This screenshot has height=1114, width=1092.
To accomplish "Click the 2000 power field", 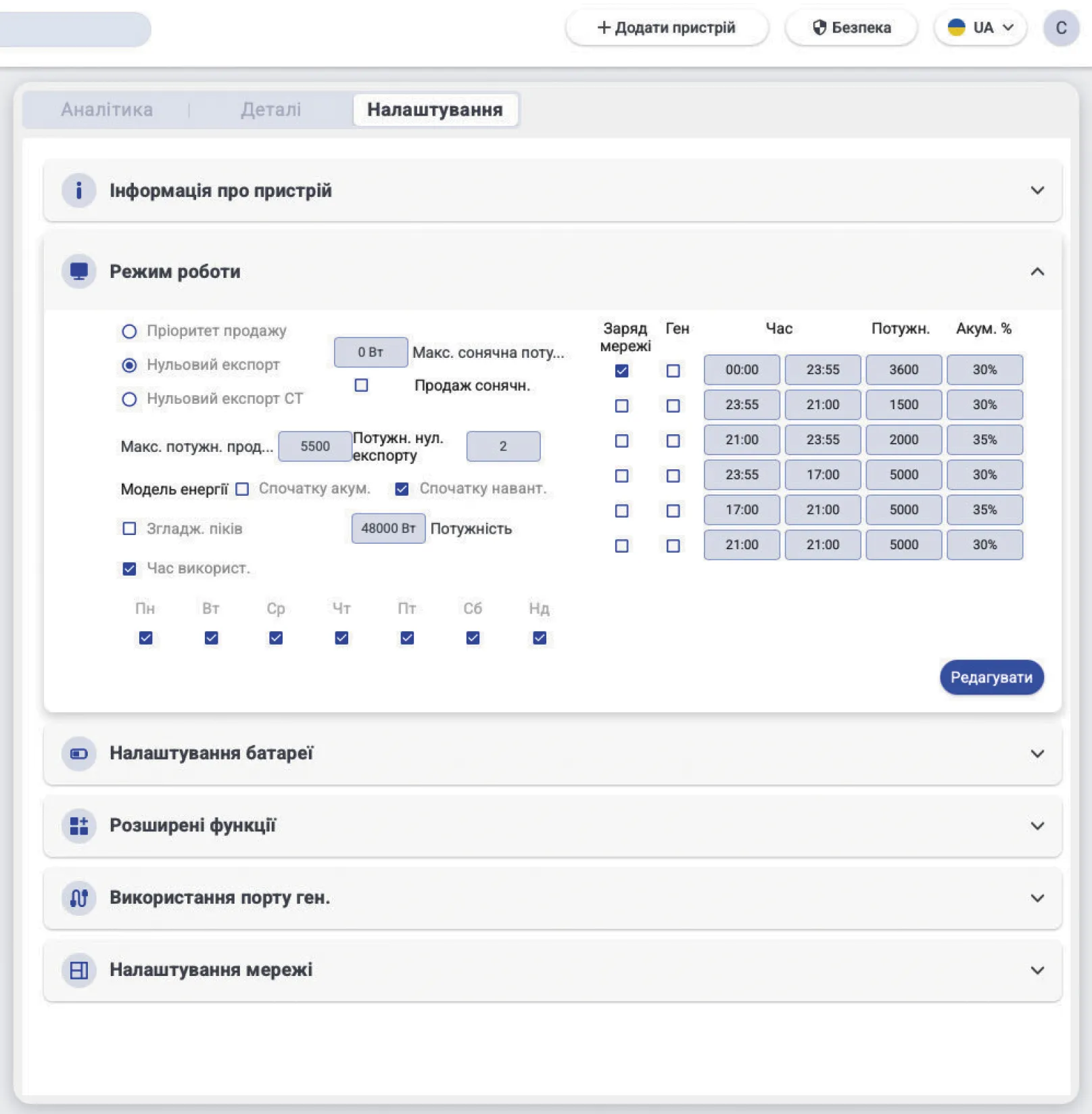I will [903, 440].
